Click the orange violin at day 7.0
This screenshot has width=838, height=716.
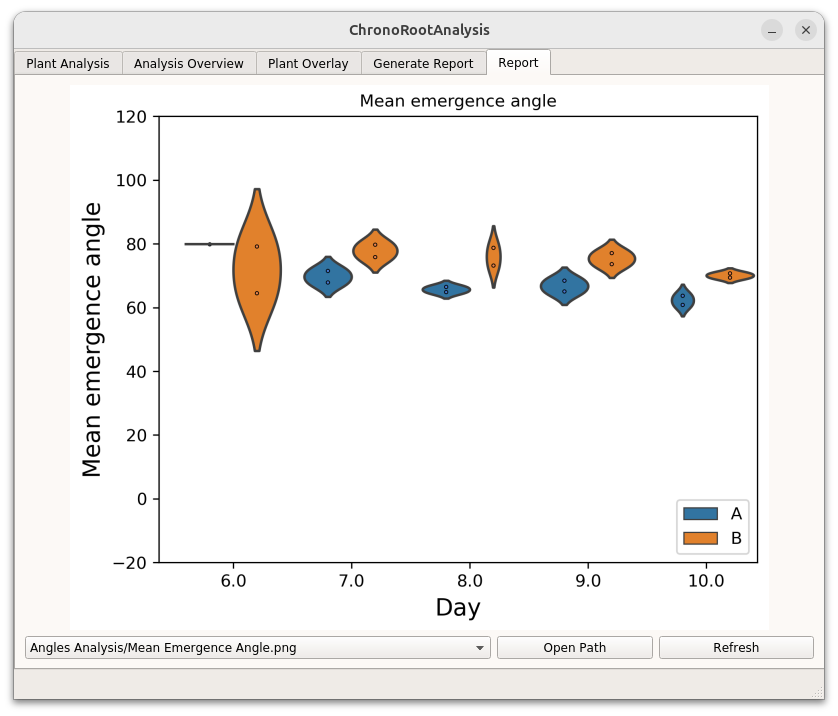click(375, 250)
